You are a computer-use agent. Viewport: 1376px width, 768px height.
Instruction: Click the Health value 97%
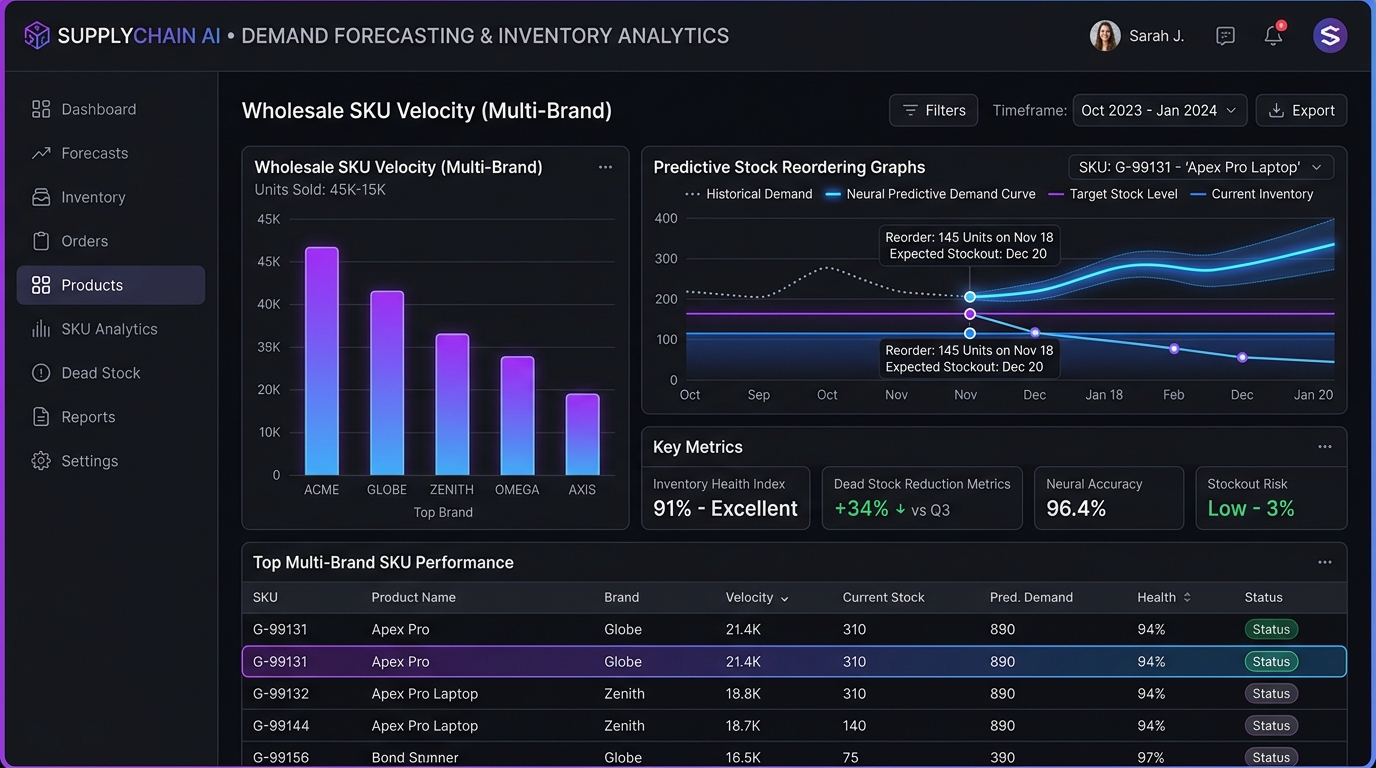(1151, 757)
